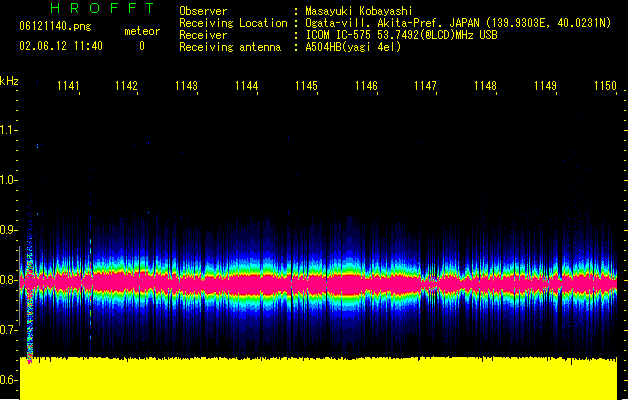Click the 0.6 frequency axis label
This screenshot has width=629, height=400.
(7, 380)
